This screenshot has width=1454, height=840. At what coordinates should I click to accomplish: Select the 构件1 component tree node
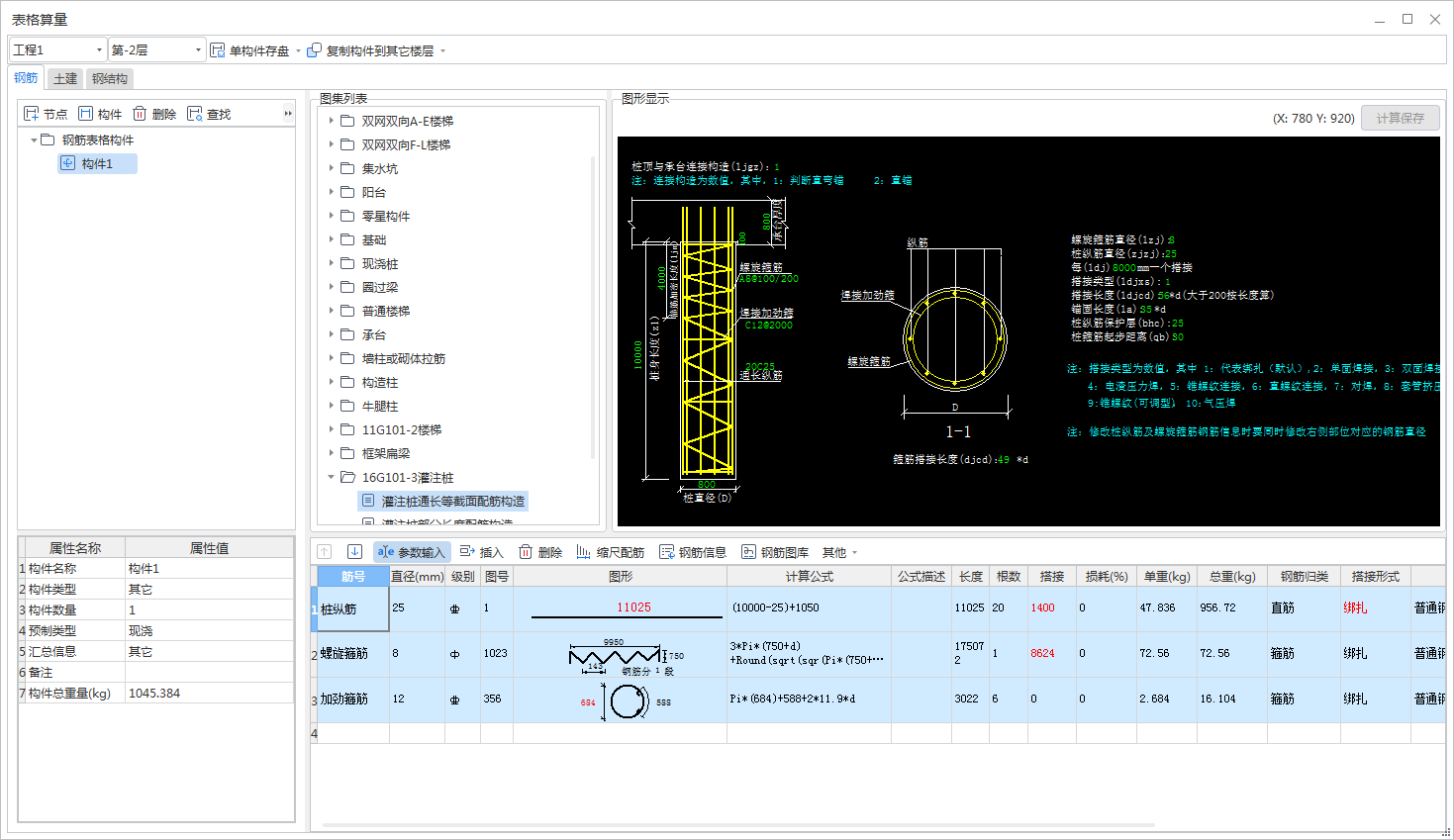point(97,163)
